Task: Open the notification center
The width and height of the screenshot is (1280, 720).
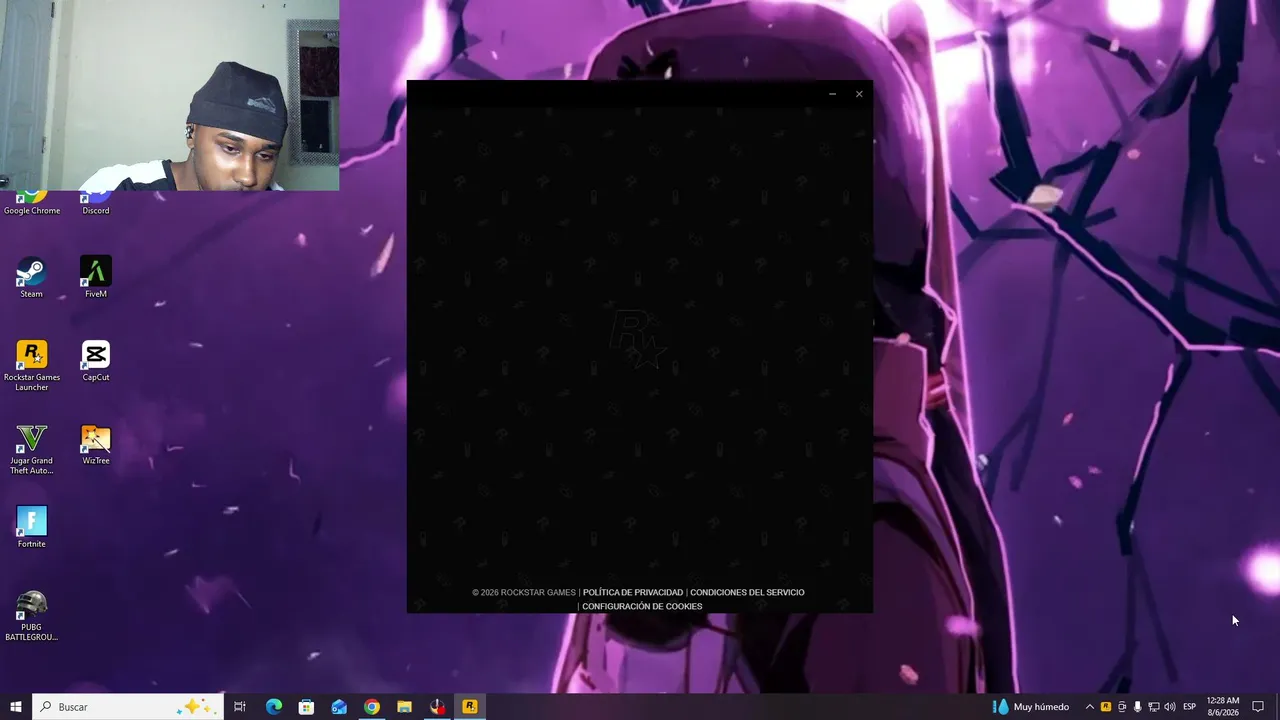Action: pyautogui.click(x=1258, y=707)
